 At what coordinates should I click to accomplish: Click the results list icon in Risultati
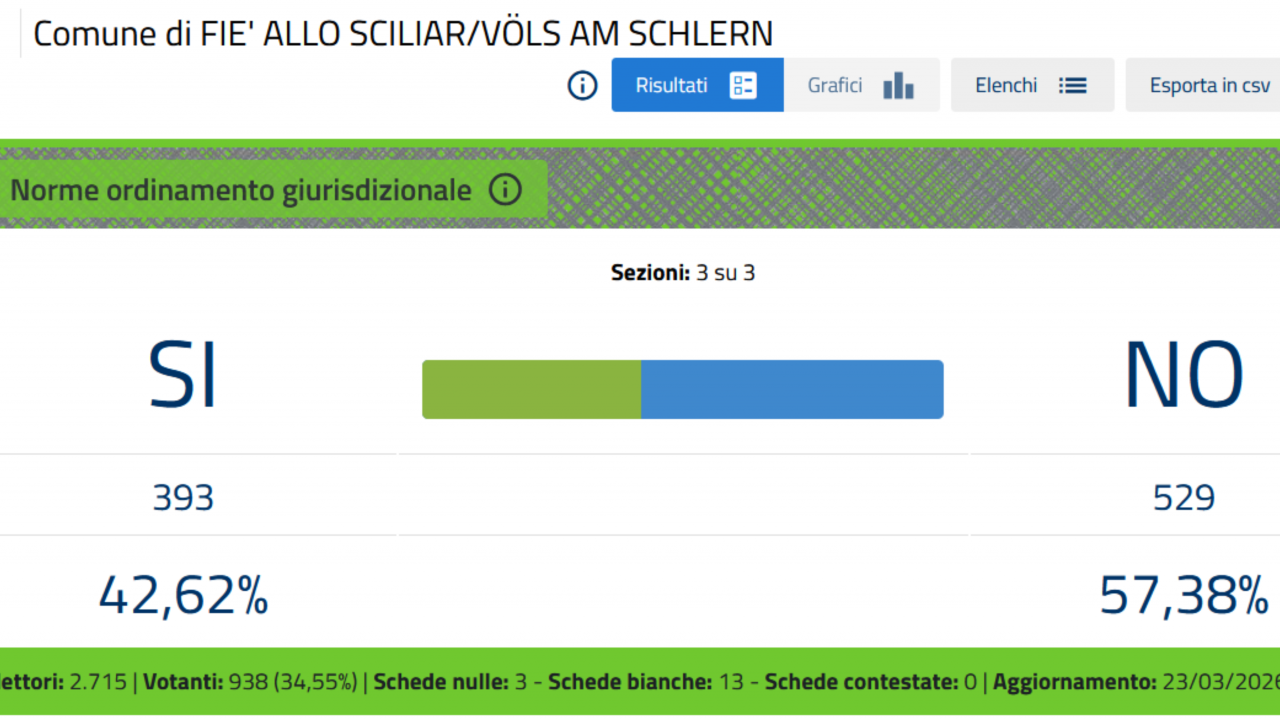[743, 85]
